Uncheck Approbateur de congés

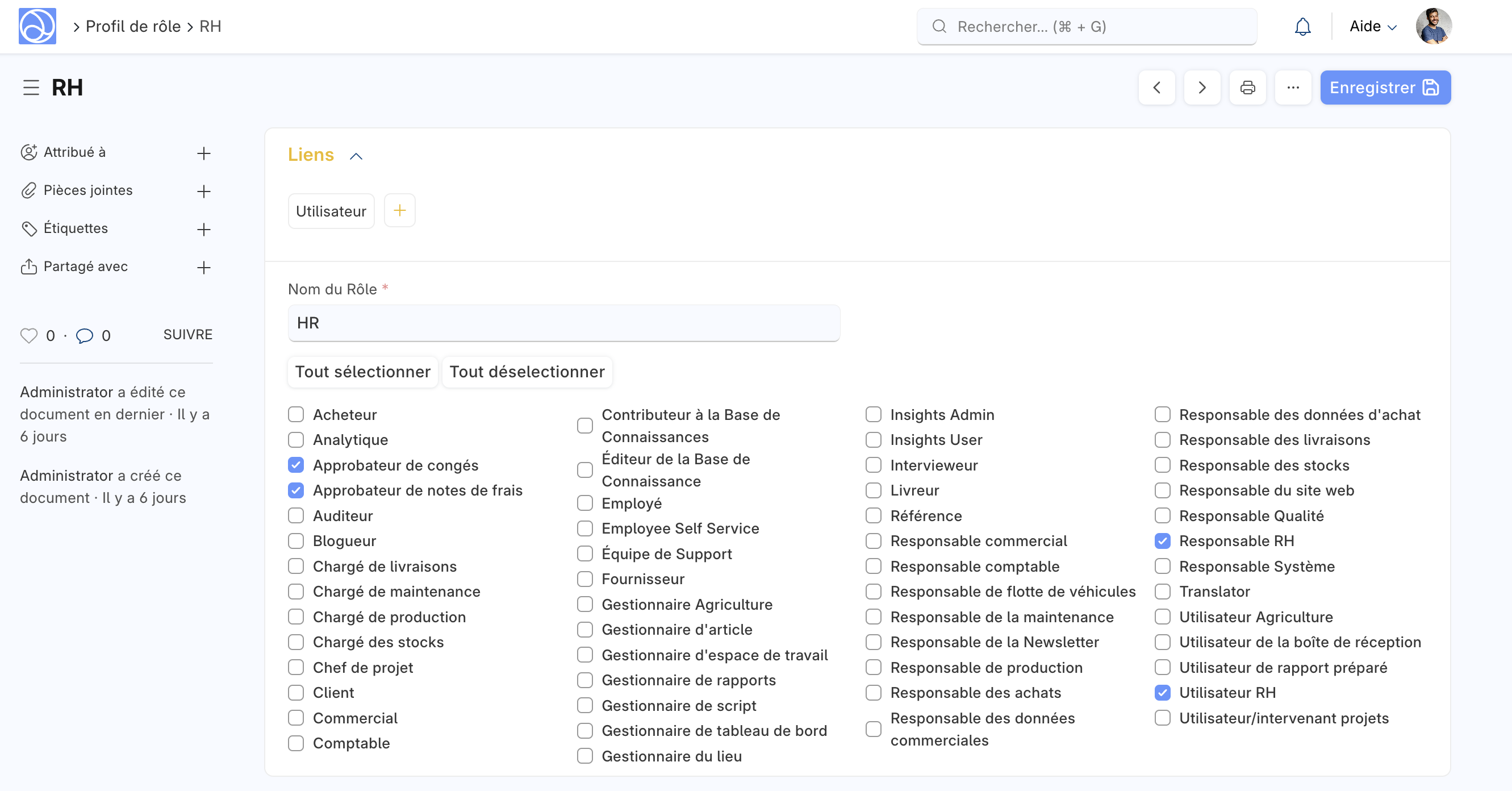coord(296,464)
